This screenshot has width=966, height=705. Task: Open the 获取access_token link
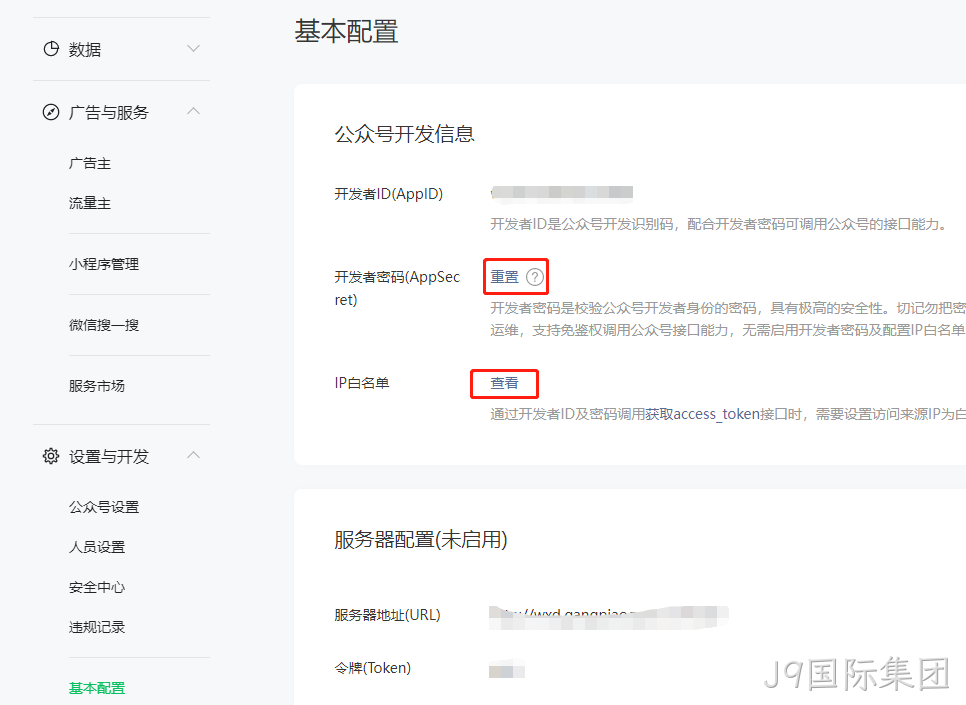(x=702, y=414)
